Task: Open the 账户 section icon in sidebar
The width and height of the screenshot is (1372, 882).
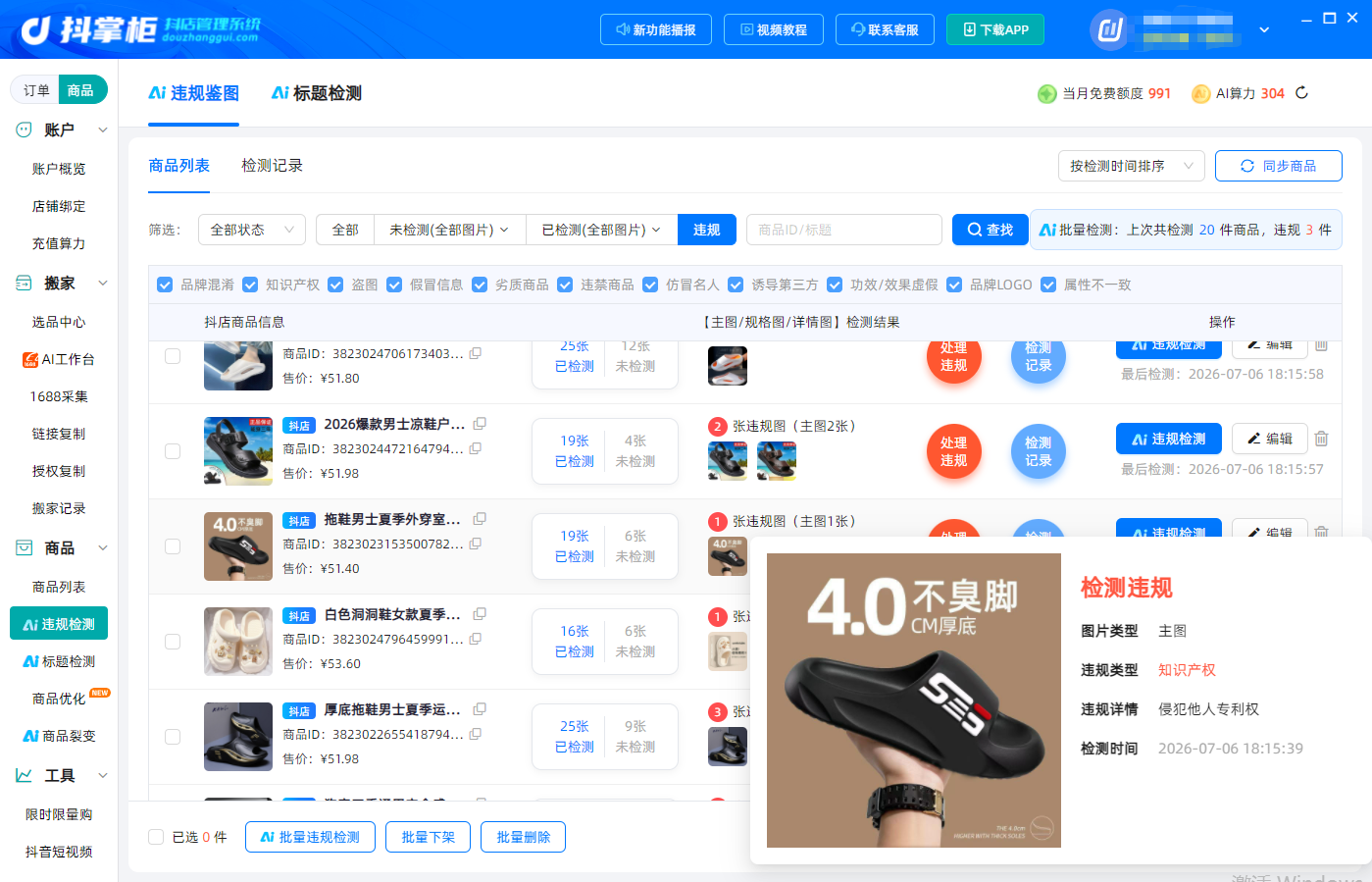Action: pyautogui.click(x=25, y=130)
